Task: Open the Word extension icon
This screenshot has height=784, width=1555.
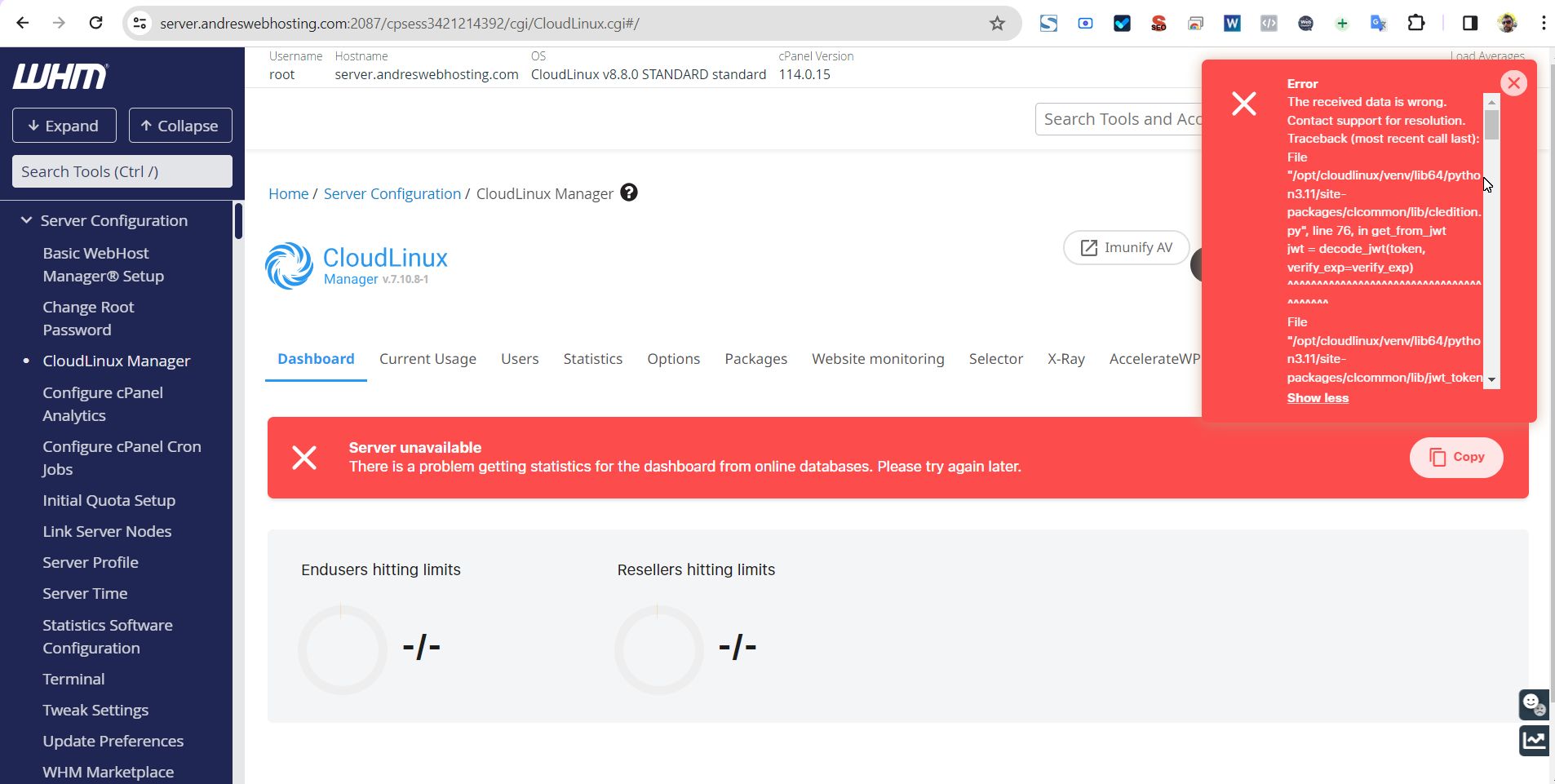Action: (1232, 24)
